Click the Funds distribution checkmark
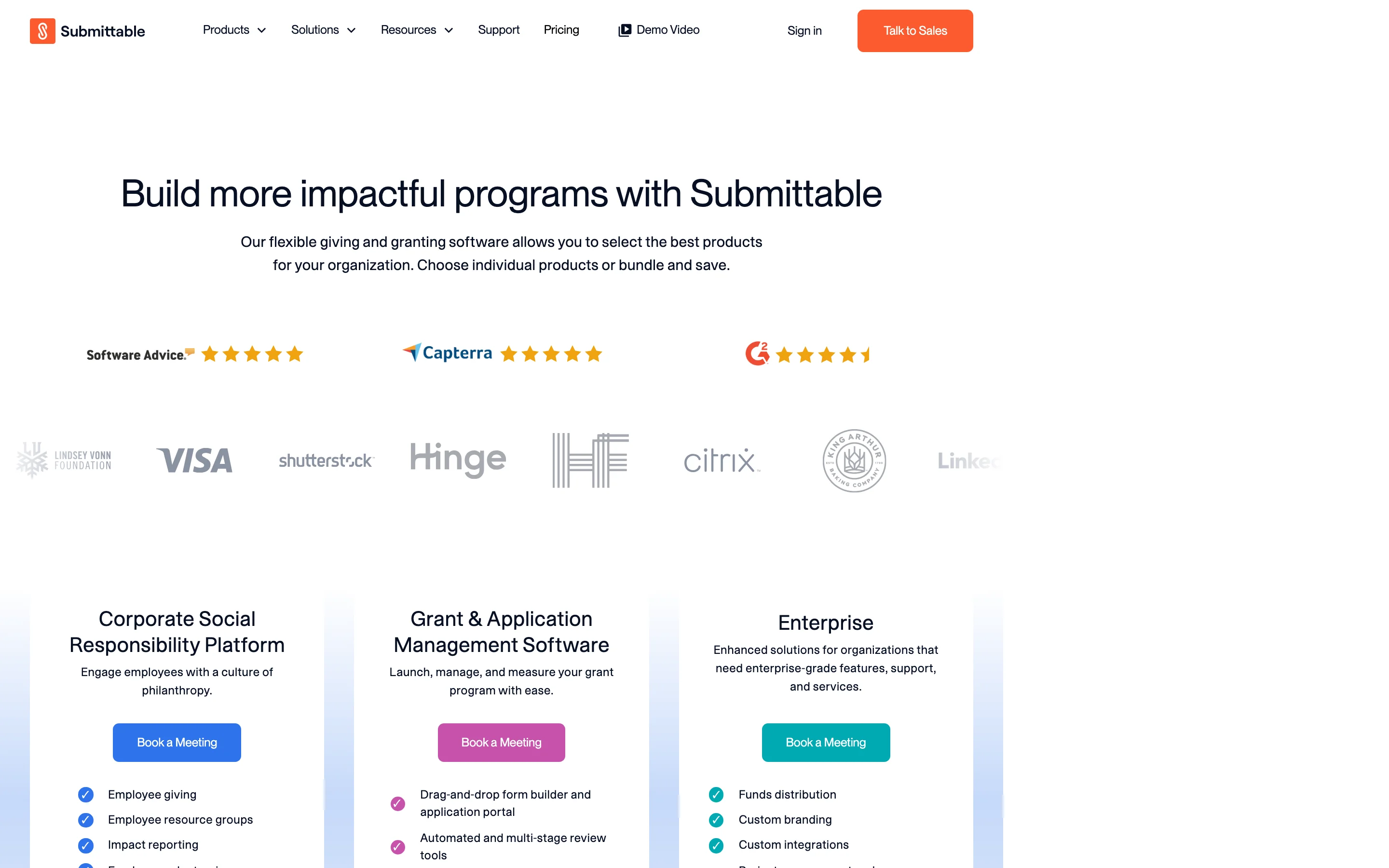The image size is (1389, 868). coord(716,795)
